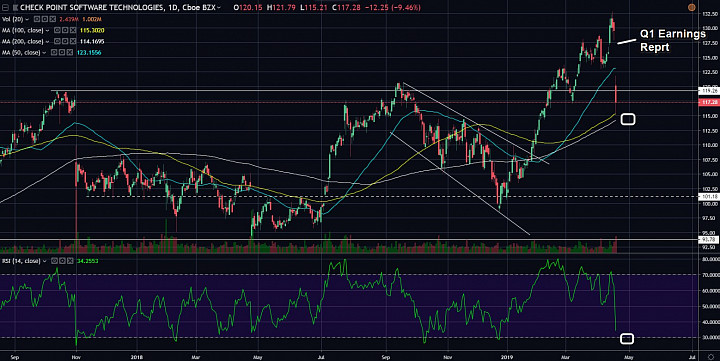Image resolution: width=720 pixels, height=361 pixels.
Task: Click the O120.15 open price value
Action: click(x=247, y=7)
